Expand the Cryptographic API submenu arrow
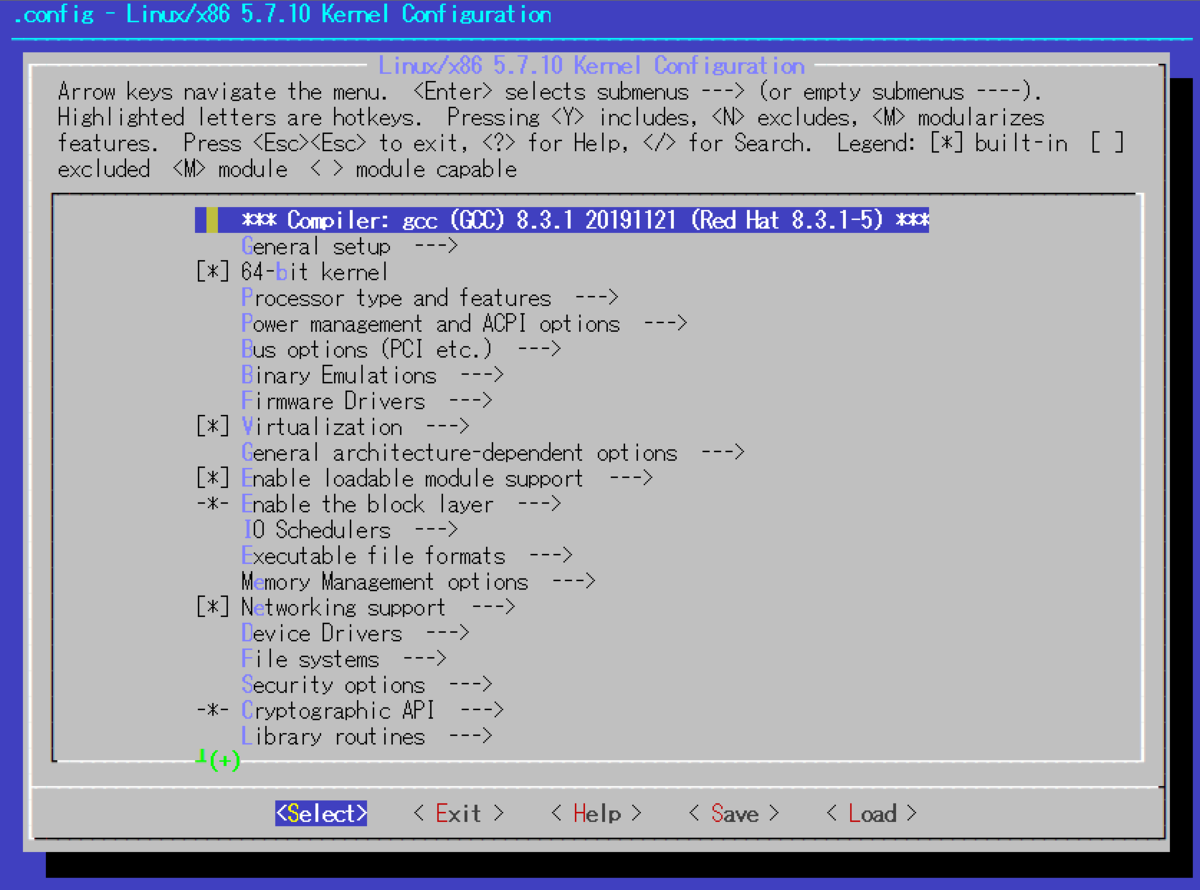1200x890 pixels. [482, 711]
